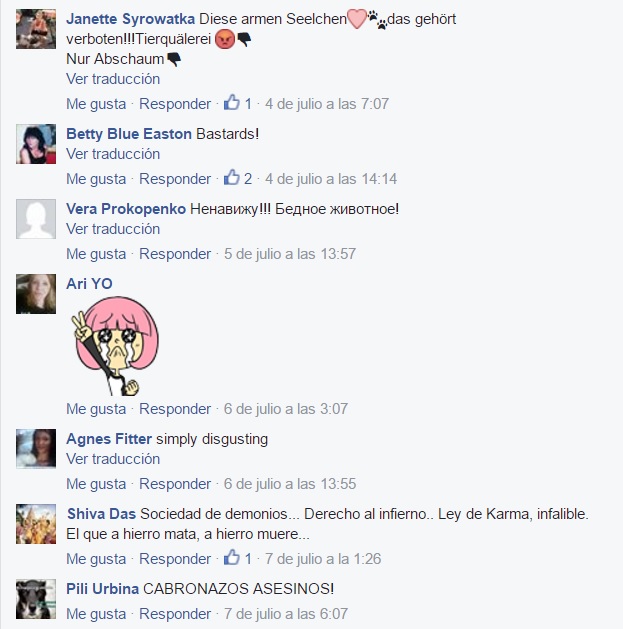Open Ari YO's profile photo
Screen dimensions: 623x629
click(36, 294)
